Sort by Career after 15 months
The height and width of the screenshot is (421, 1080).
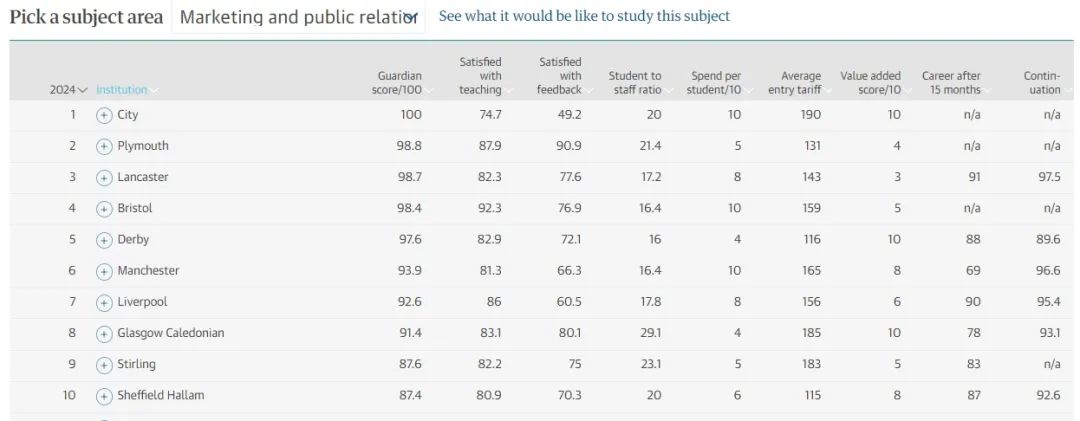(x=953, y=83)
